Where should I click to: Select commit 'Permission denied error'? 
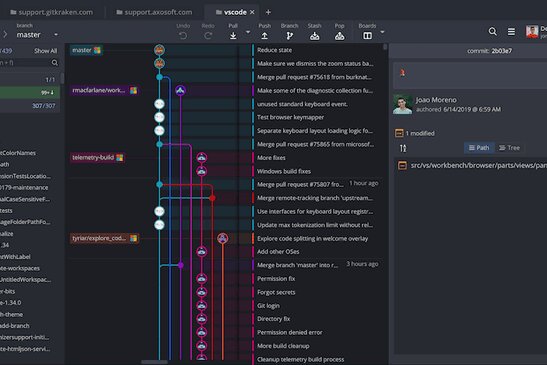click(x=290, y=333)
